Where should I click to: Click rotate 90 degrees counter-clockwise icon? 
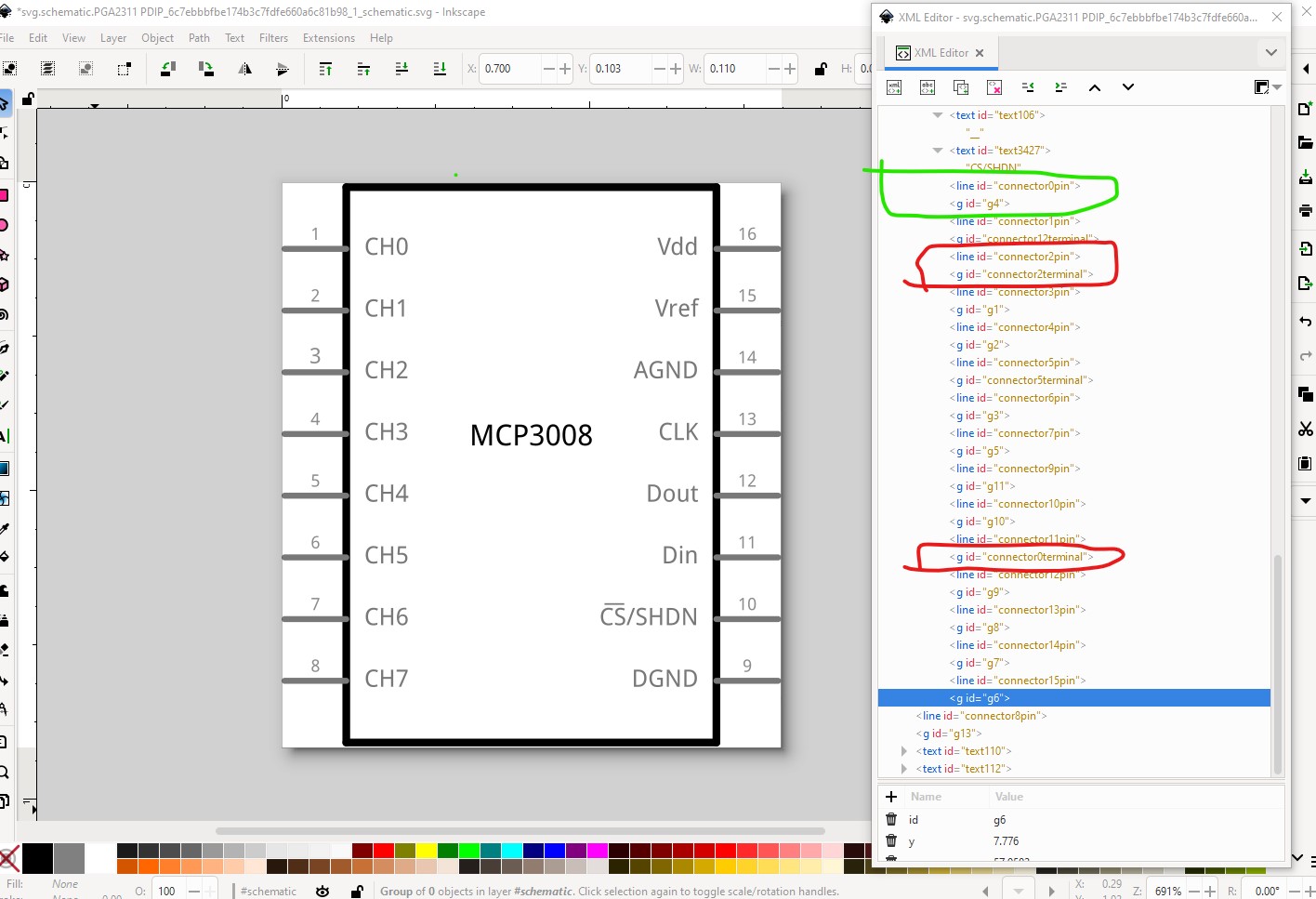point(168,69)
